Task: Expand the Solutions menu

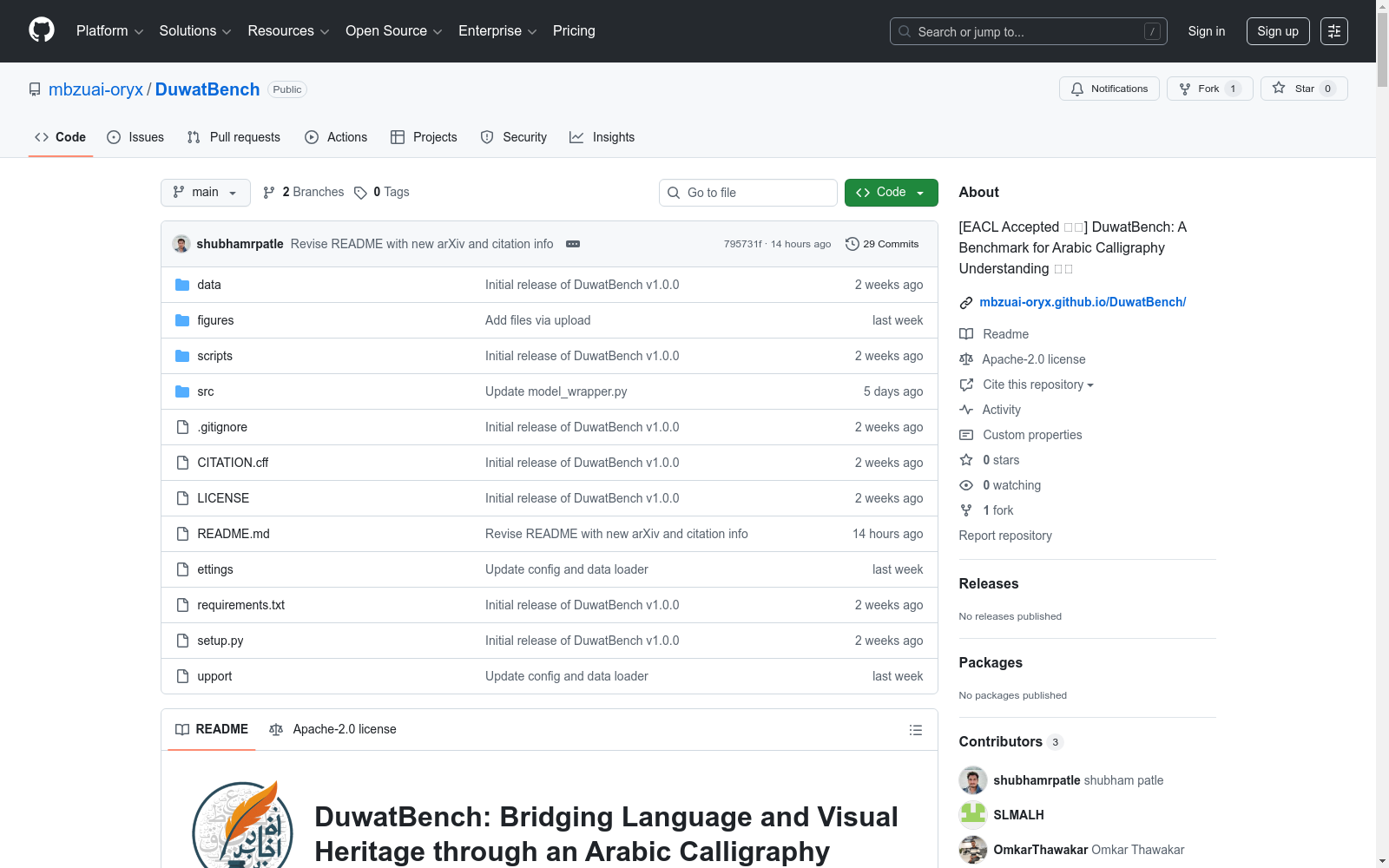Action: [x=195, y=31]
